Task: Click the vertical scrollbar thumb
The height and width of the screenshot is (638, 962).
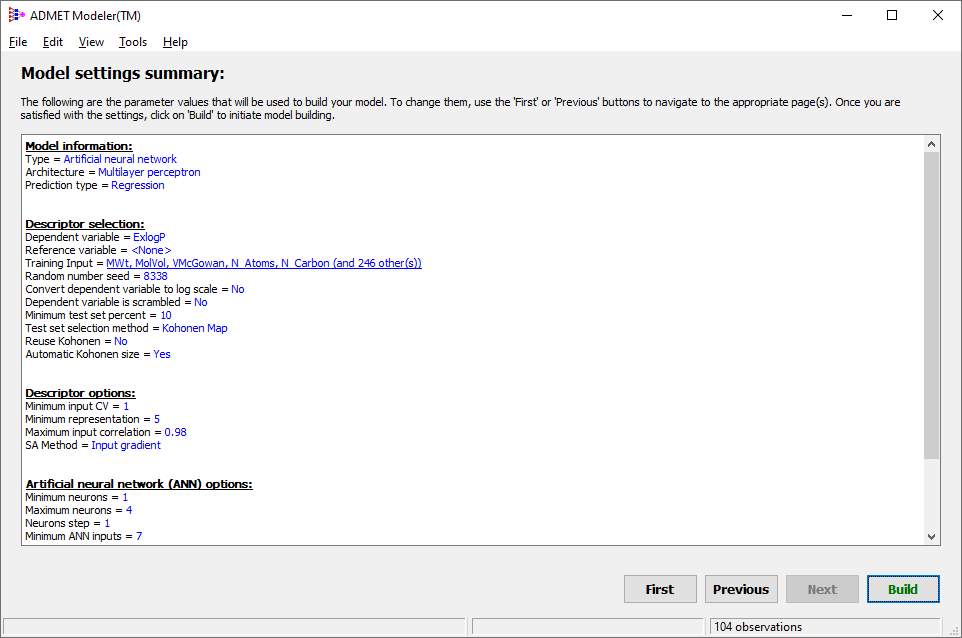Action: [x=931, y=305]
